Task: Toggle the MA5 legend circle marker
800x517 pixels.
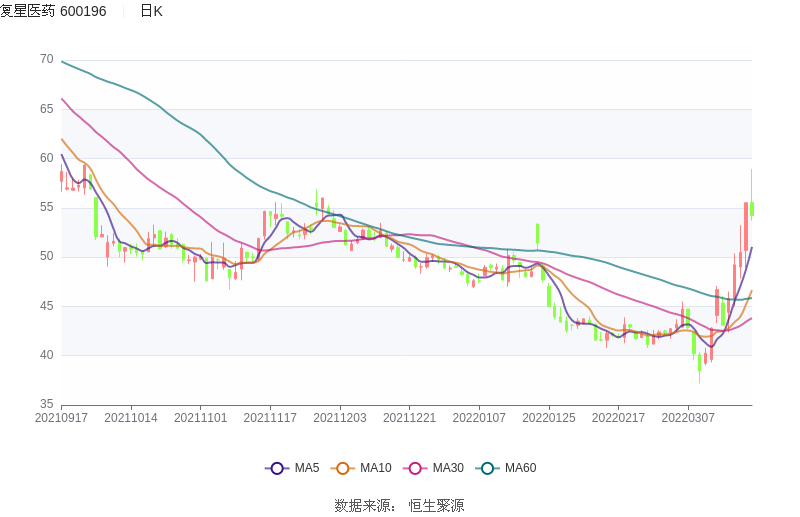Action: pyautogui.click(x=277, y=468)
